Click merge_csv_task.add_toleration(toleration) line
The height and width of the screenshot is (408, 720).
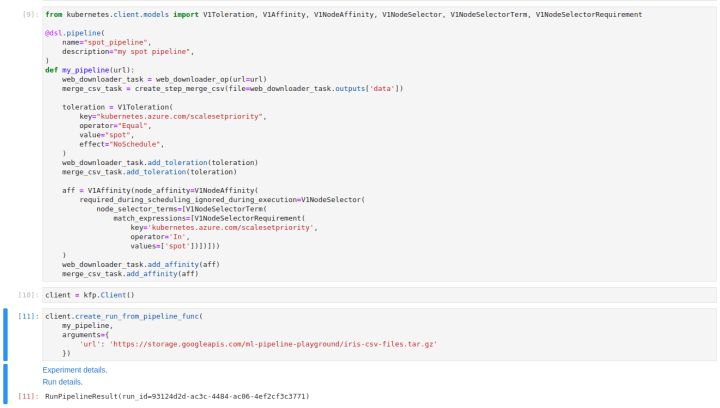150,172
